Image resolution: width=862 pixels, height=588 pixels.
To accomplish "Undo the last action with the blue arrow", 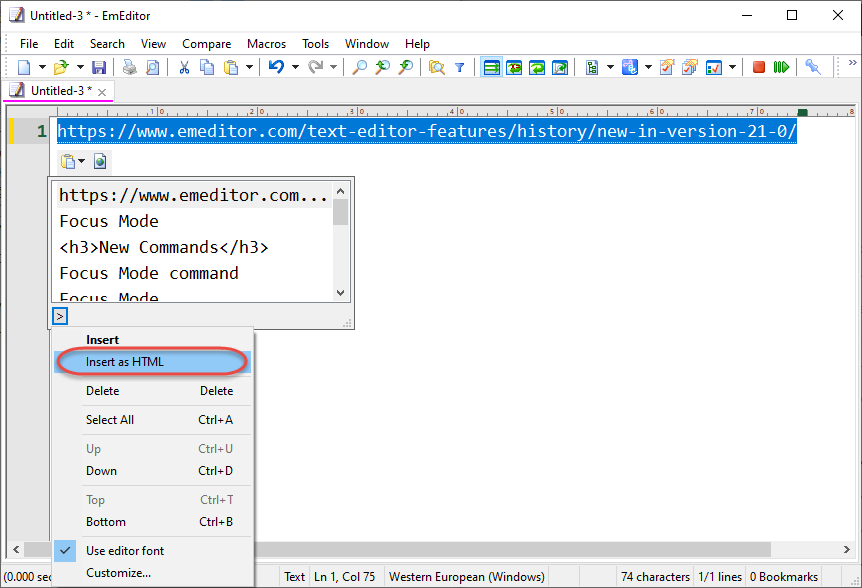I will click(x=277, y=67).
